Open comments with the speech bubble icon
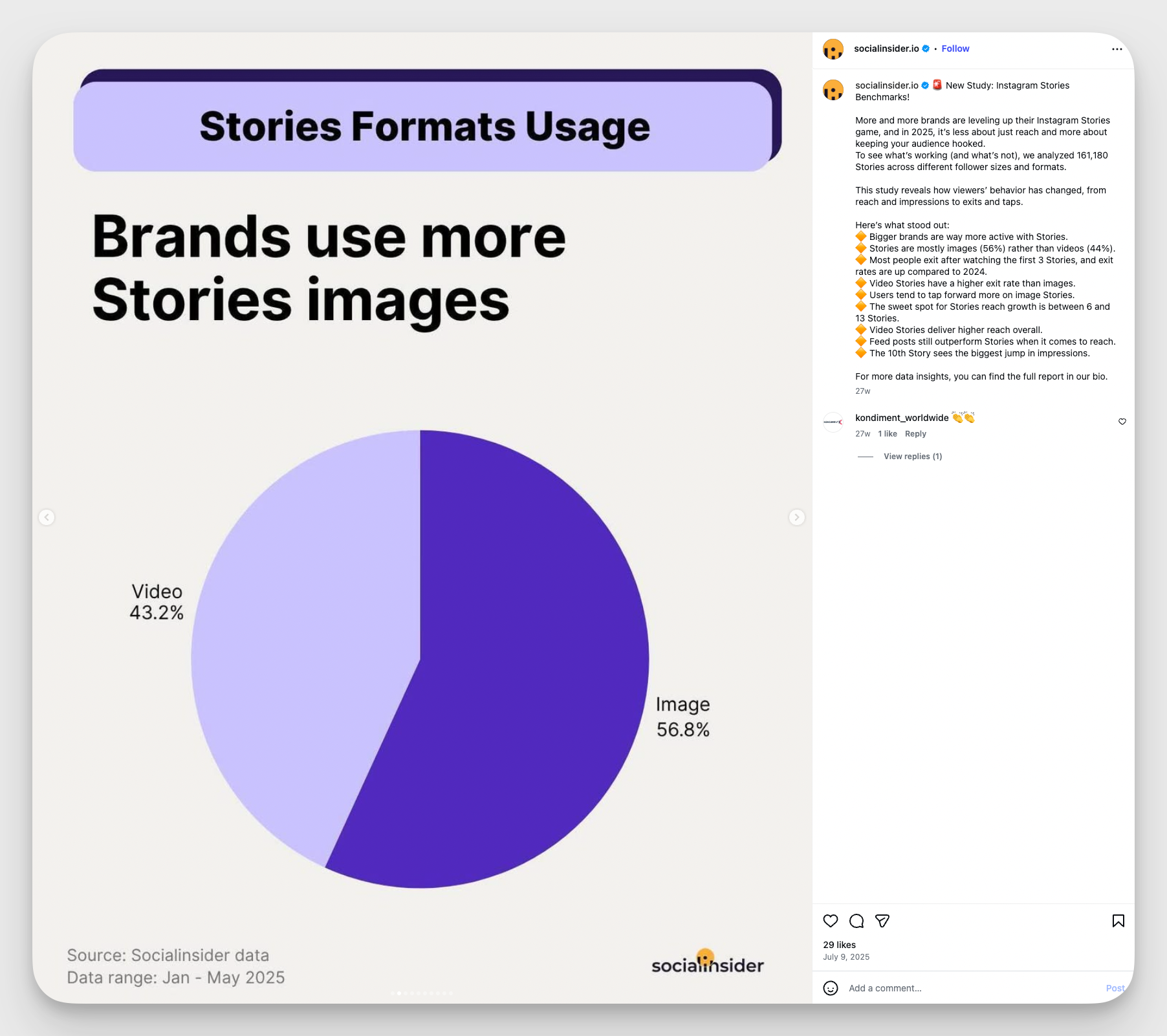The image size is (1167, 1036). point(856,921)
